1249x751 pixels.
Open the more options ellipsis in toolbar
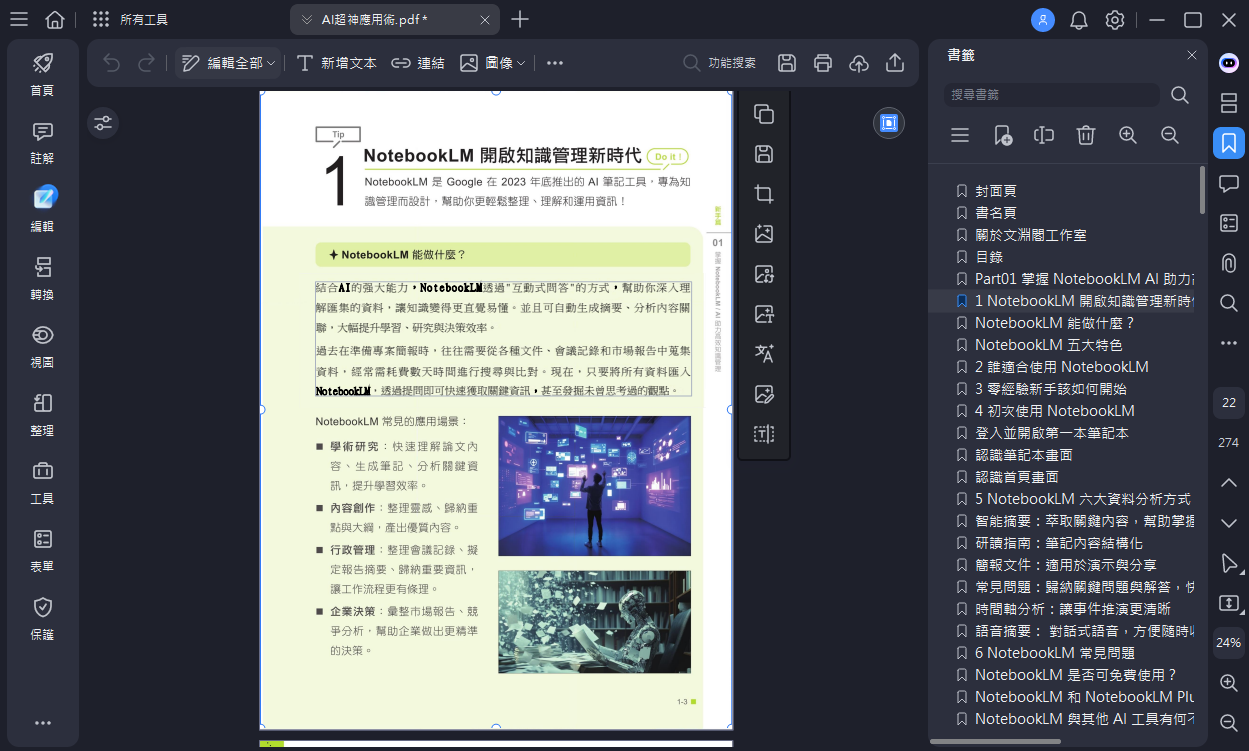coord(555,63)
